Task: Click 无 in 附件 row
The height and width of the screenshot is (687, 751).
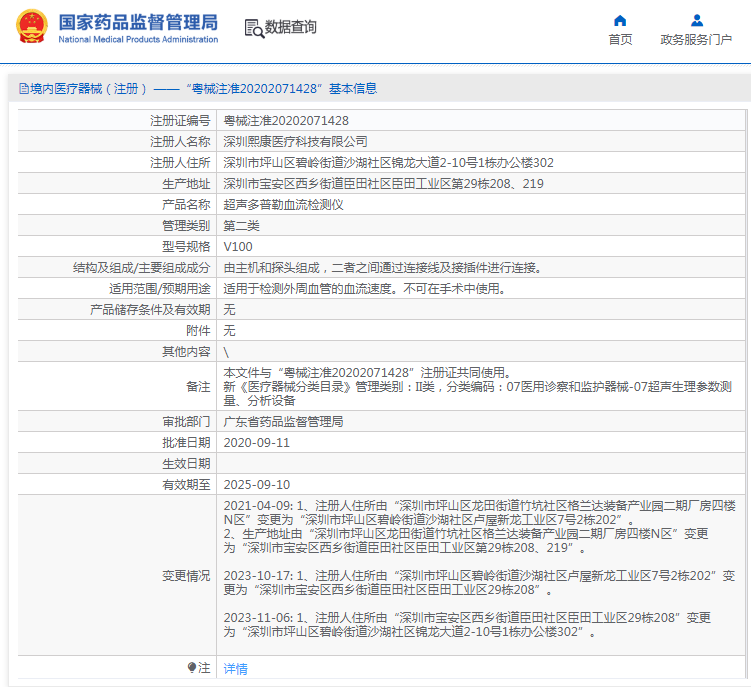Action: point(229,331)
